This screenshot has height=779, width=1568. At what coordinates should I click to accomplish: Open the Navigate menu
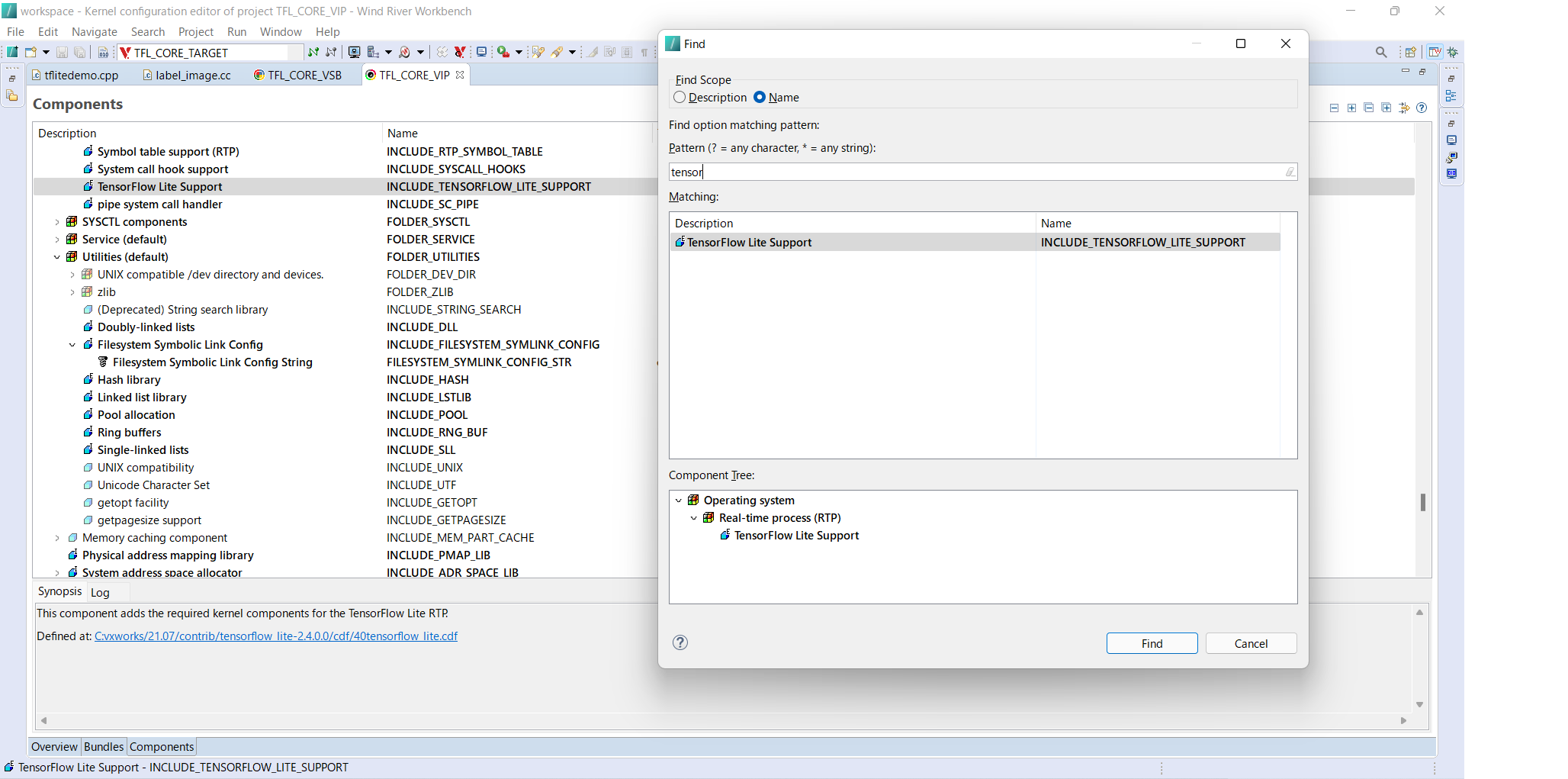(95, 31)
